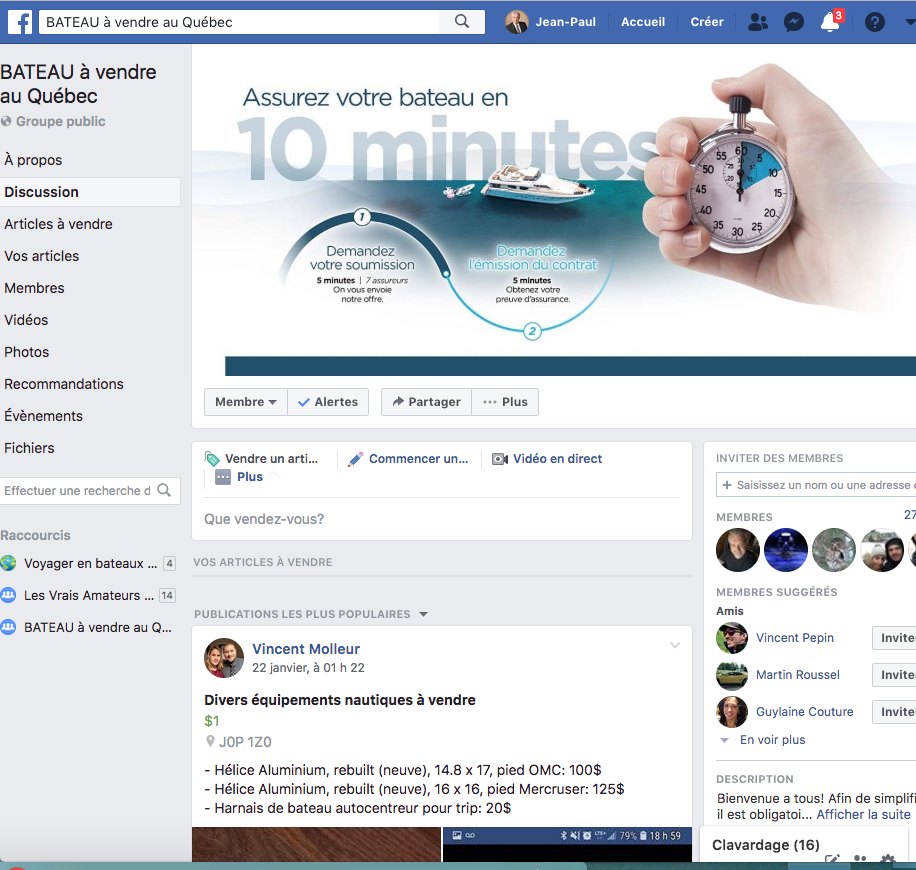Viewport: 916px width, 870px height.
Task: Click the group search magnifier icon in sidebar
Action: tap(165, 490)
